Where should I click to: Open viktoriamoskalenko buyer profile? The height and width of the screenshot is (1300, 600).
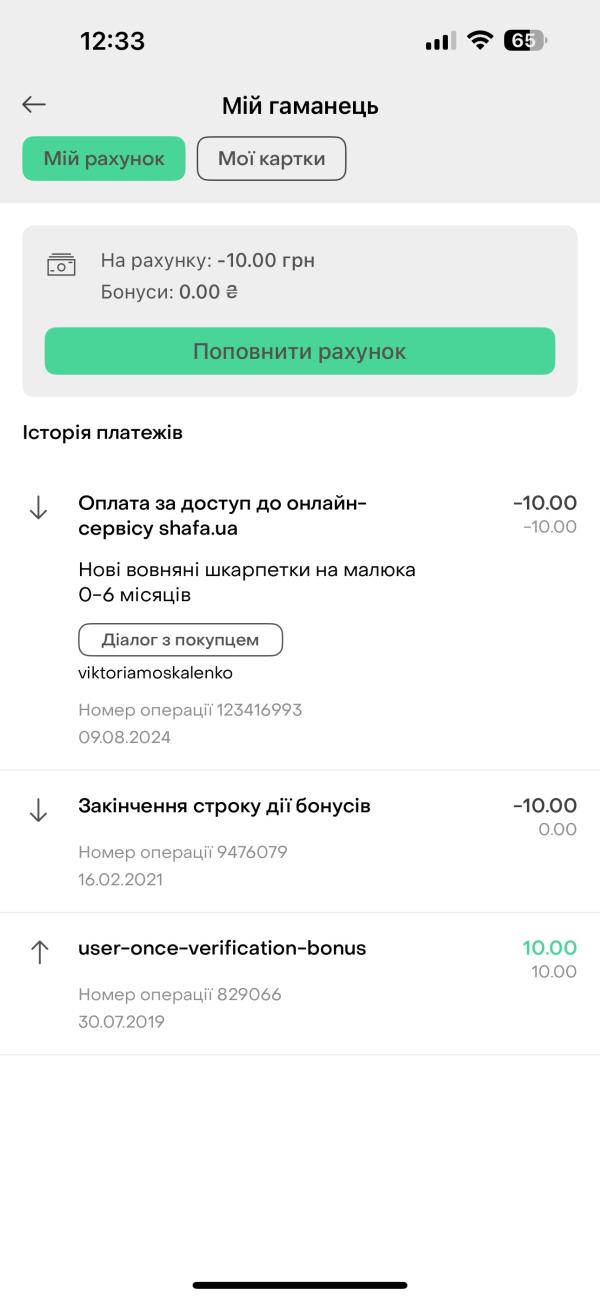(x=155, y=673)
